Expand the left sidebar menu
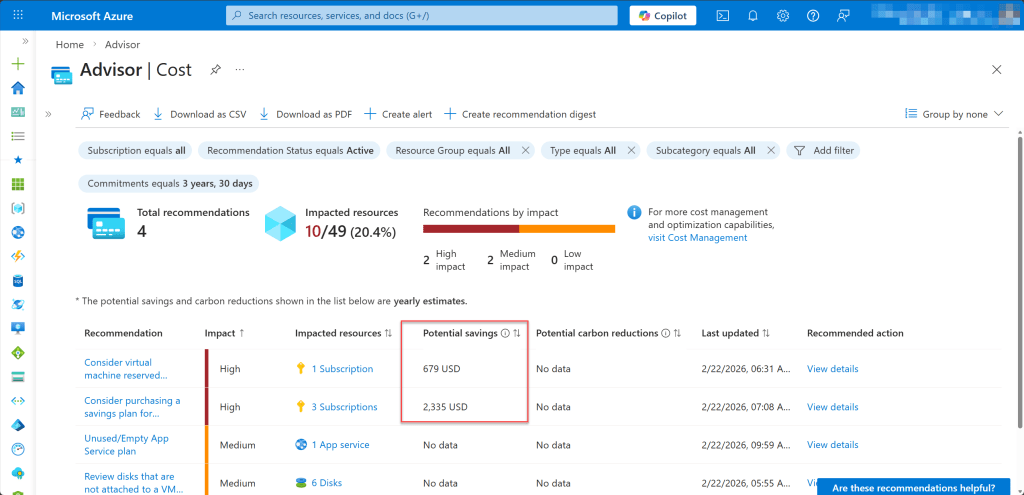 point(24,41)
